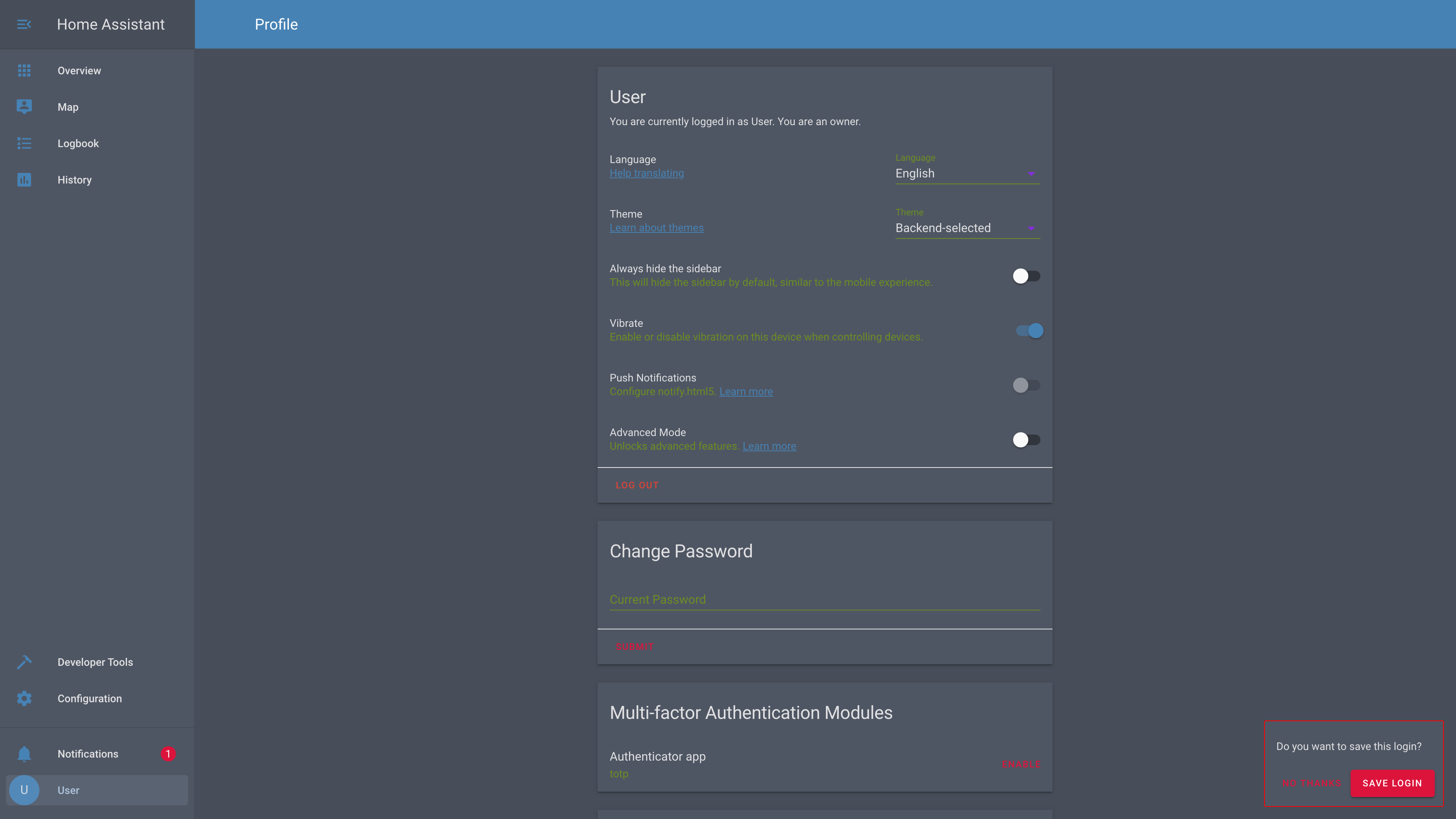Open the Overview dashboard icon
The height and width of the screenshot is (819, 1456).
click(x=24, y=71)
